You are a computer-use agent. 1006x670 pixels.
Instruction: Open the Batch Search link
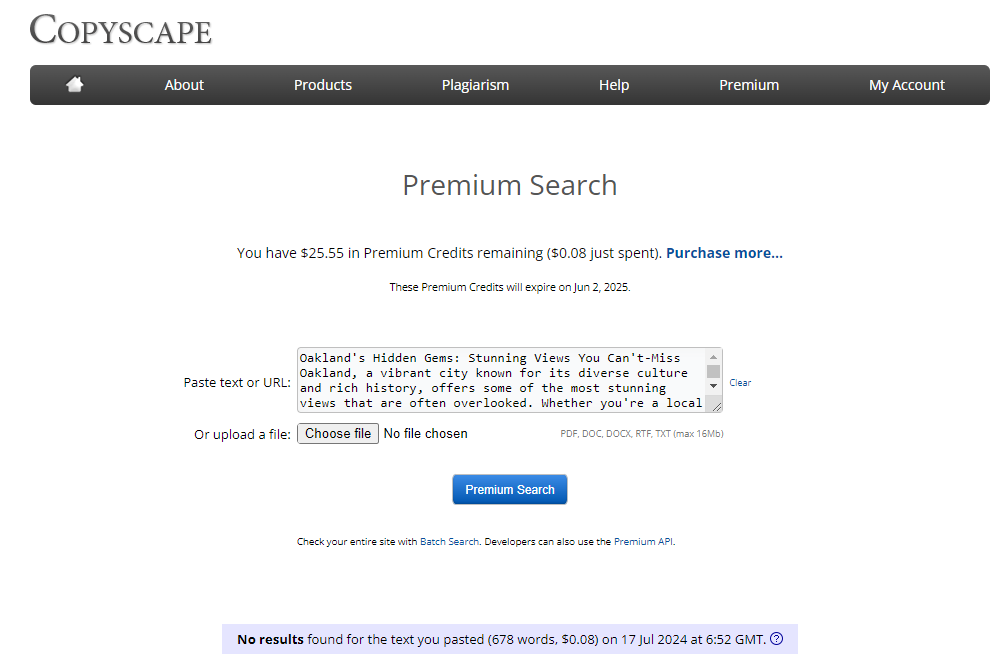[449, 542]
